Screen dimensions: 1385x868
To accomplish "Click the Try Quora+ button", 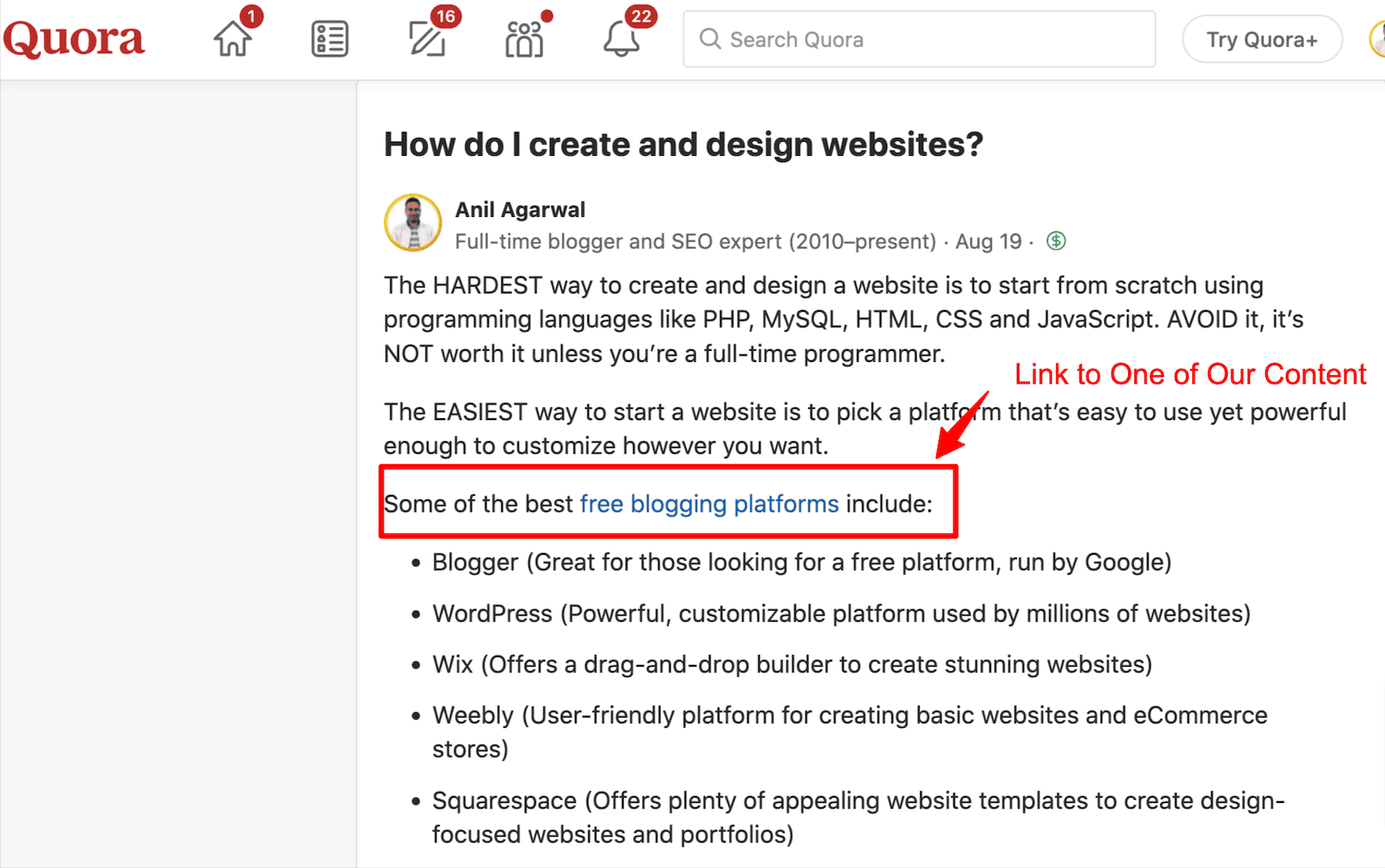I will point(1262,38).
